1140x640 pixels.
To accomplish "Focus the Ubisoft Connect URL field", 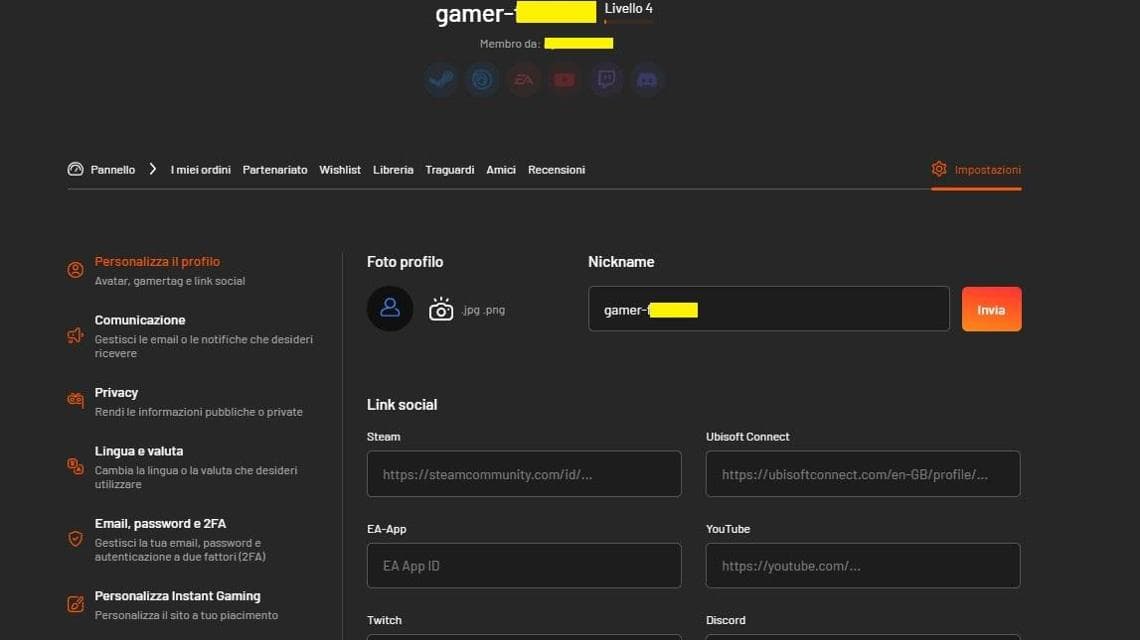I will [863, 474].
